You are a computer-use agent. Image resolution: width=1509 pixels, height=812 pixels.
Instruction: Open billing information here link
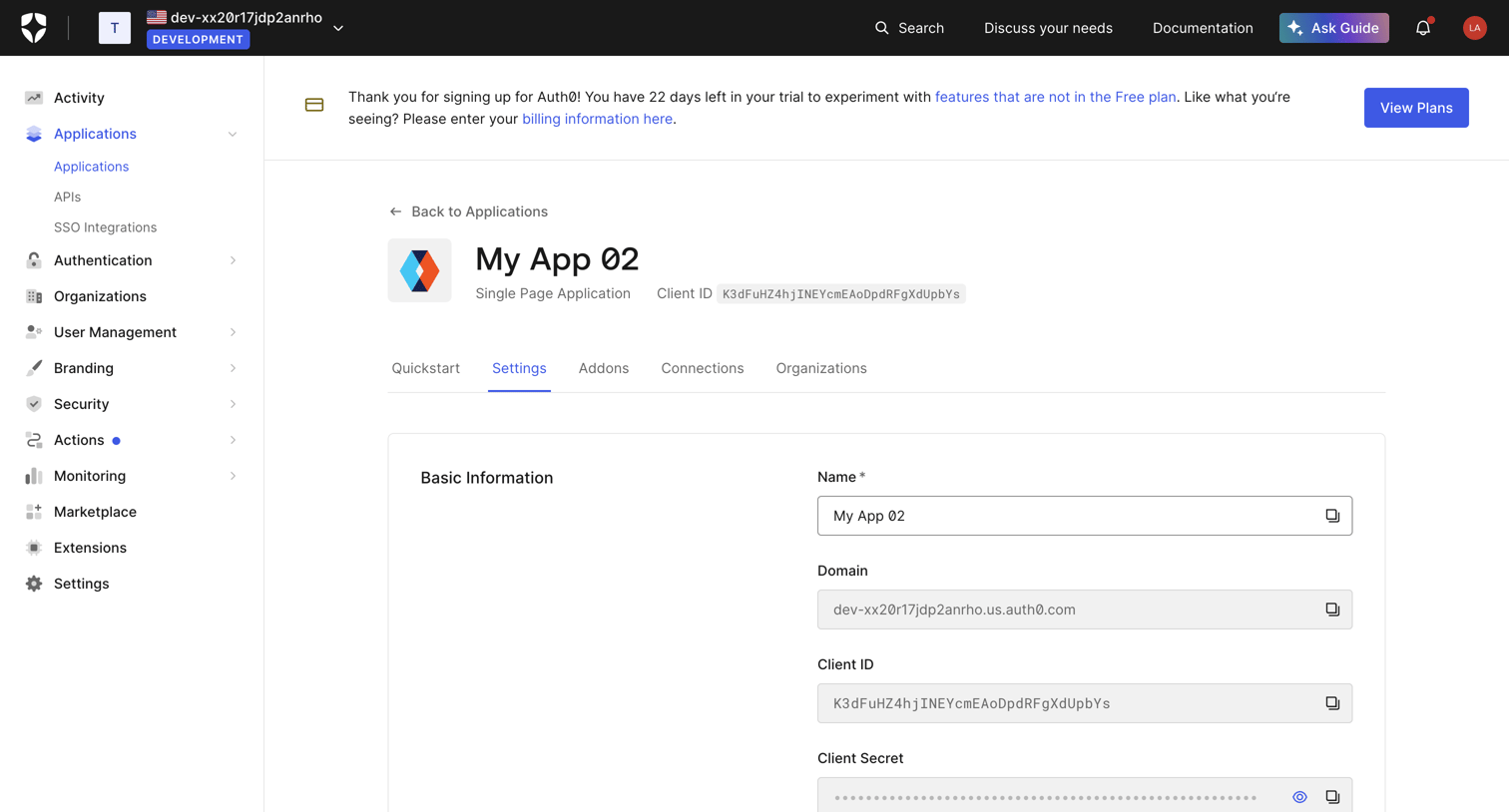597,119
